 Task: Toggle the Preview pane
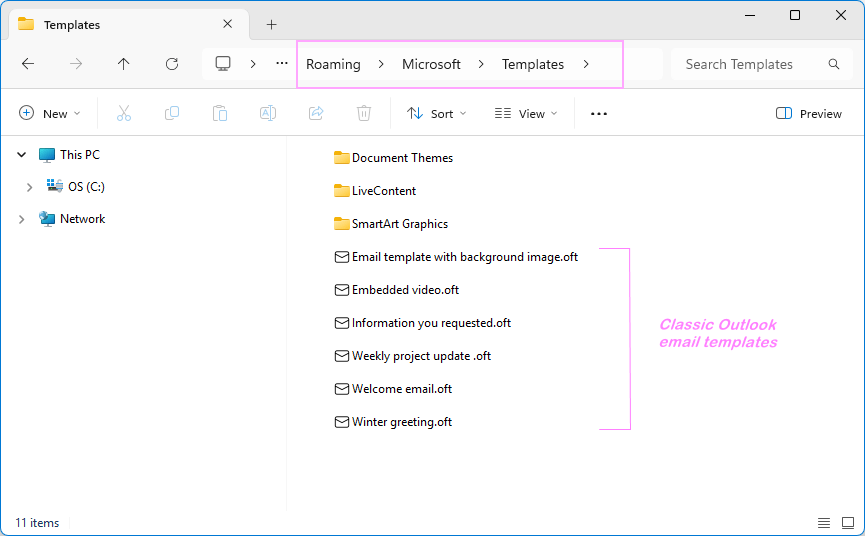point(809,114)
